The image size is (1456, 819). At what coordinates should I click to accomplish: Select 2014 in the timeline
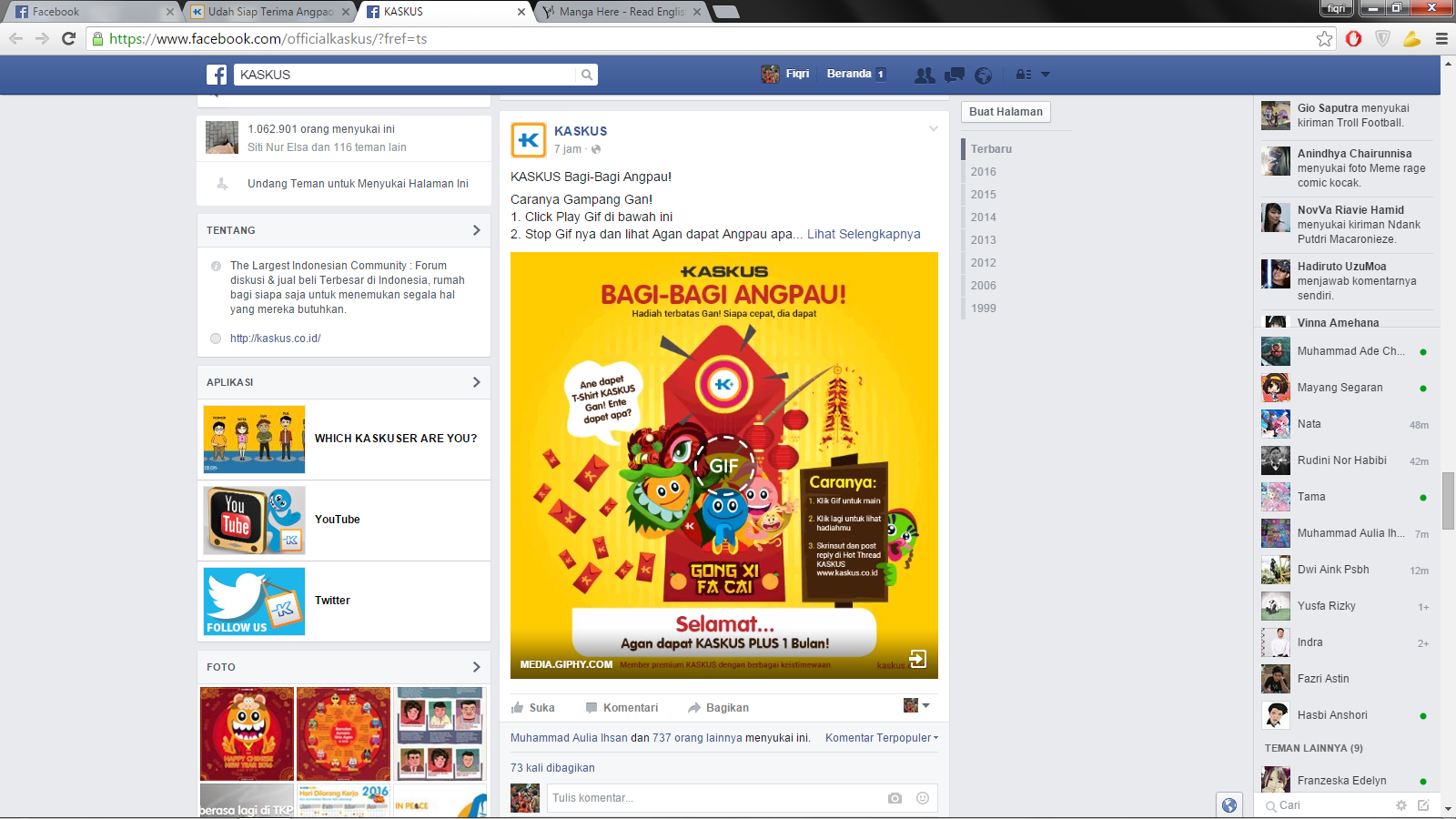[983, 217]
